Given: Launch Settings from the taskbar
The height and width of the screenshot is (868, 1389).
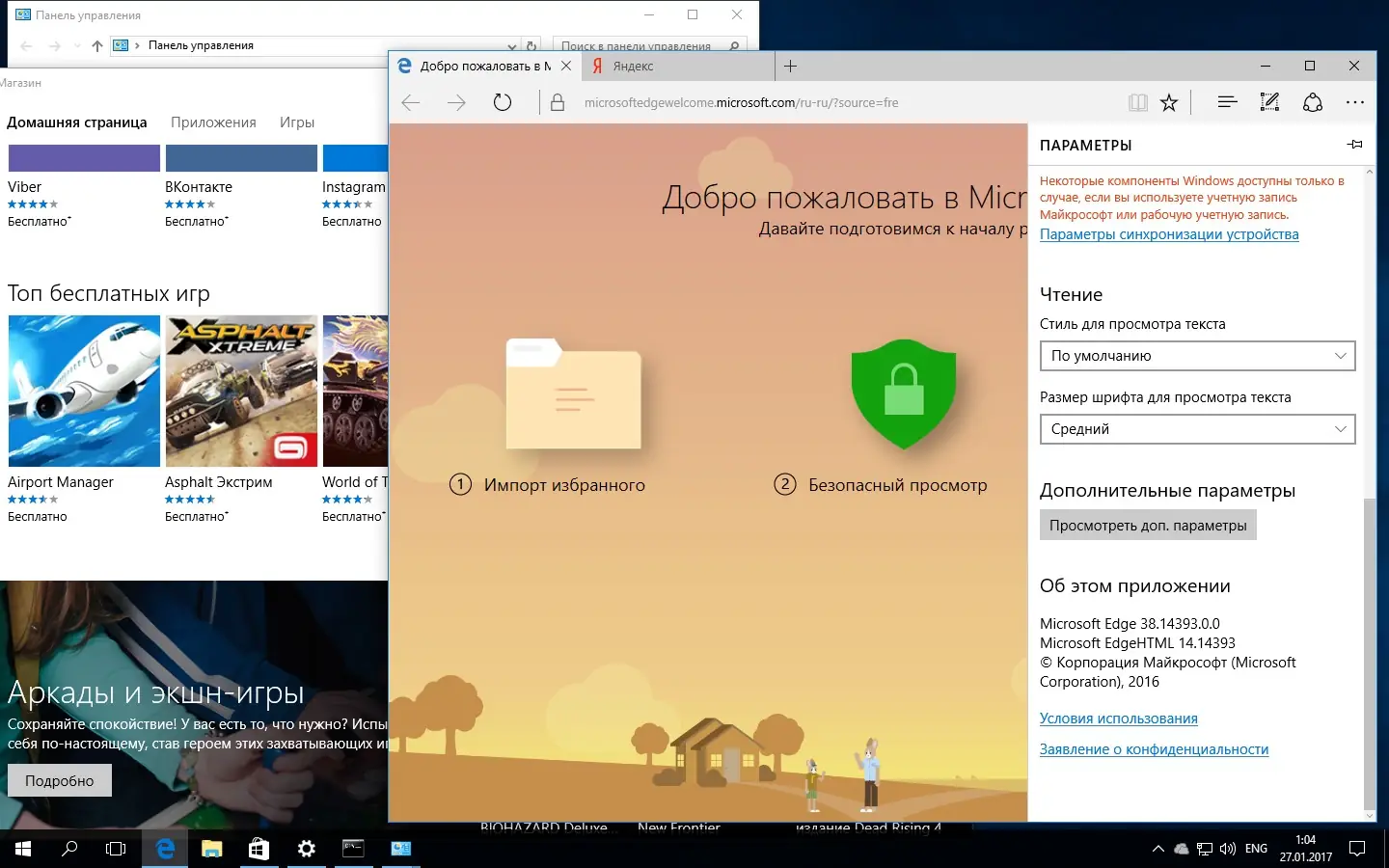Looking at the screenshot, I should (305, 849).
